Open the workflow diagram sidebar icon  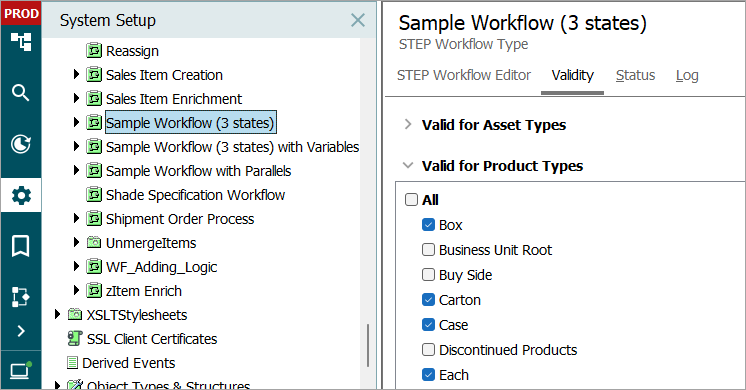click(20, 297)
